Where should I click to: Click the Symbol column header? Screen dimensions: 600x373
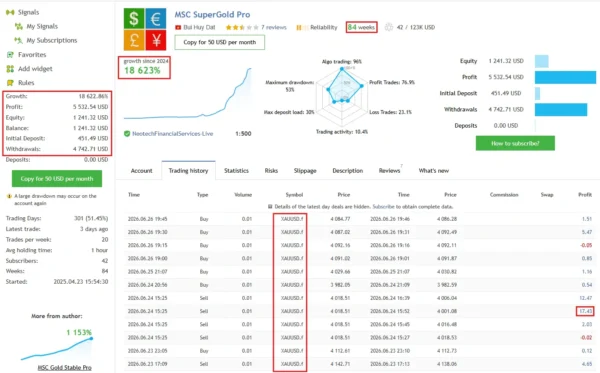click(294, 195)
